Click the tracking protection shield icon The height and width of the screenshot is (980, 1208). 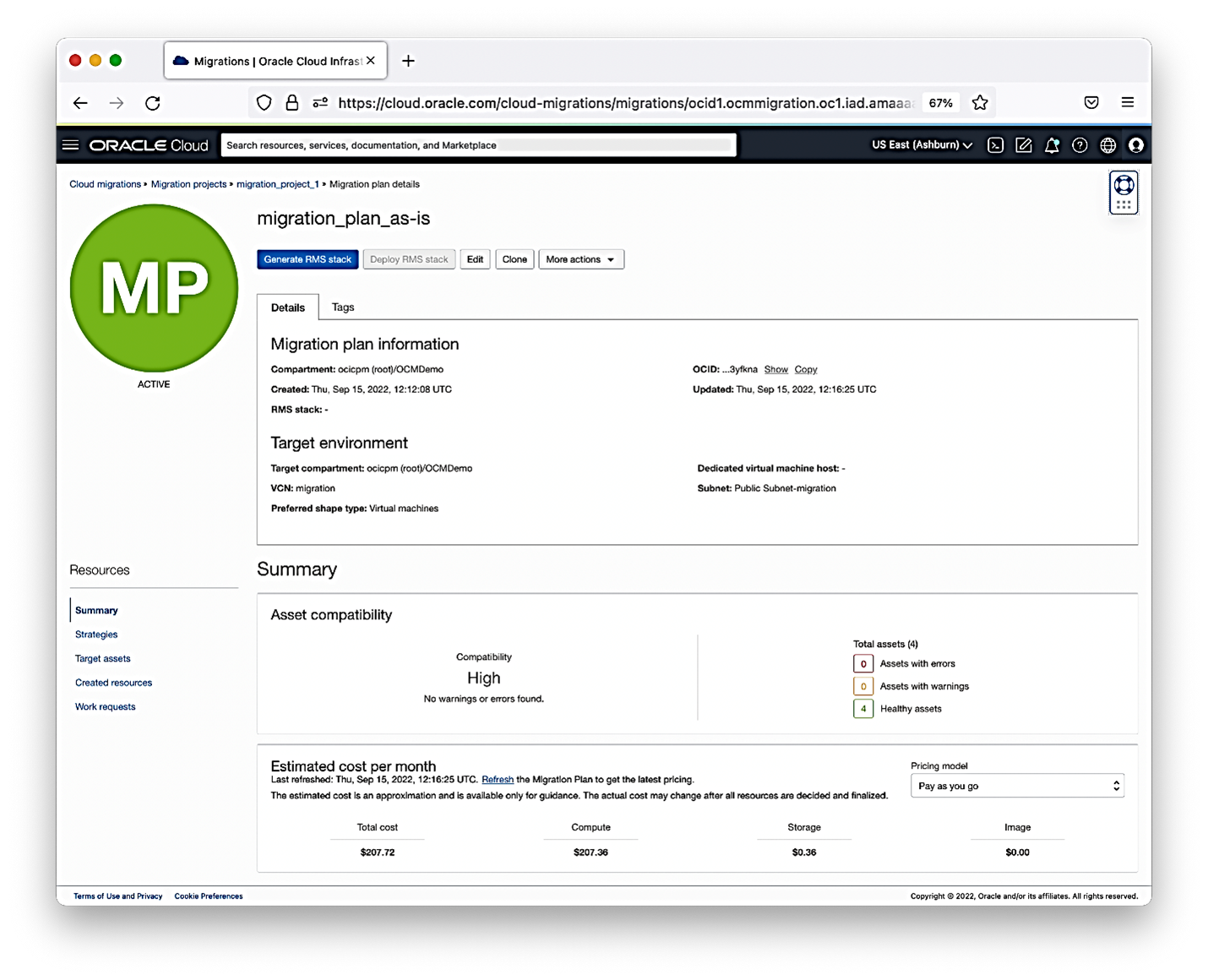264,102
